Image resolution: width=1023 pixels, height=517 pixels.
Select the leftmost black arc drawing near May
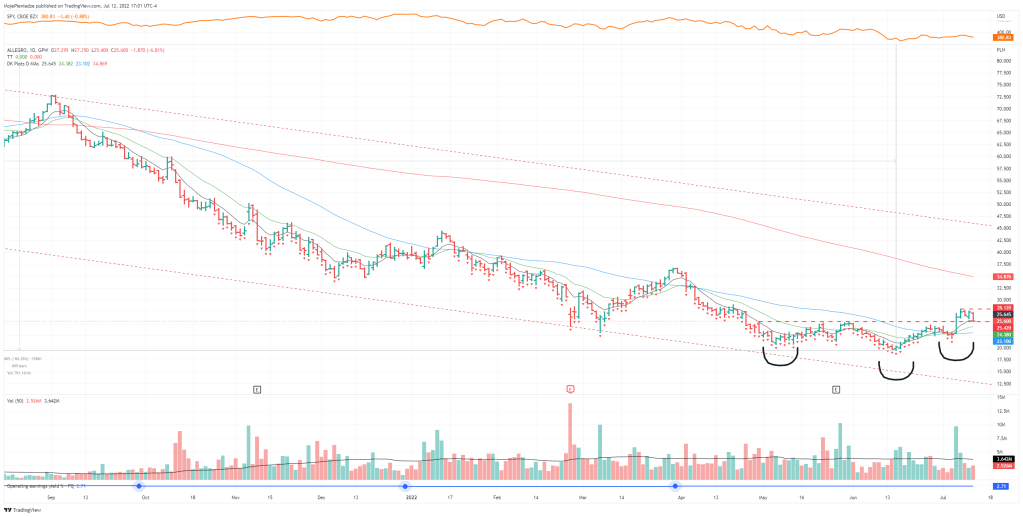(x=780, y=360)
